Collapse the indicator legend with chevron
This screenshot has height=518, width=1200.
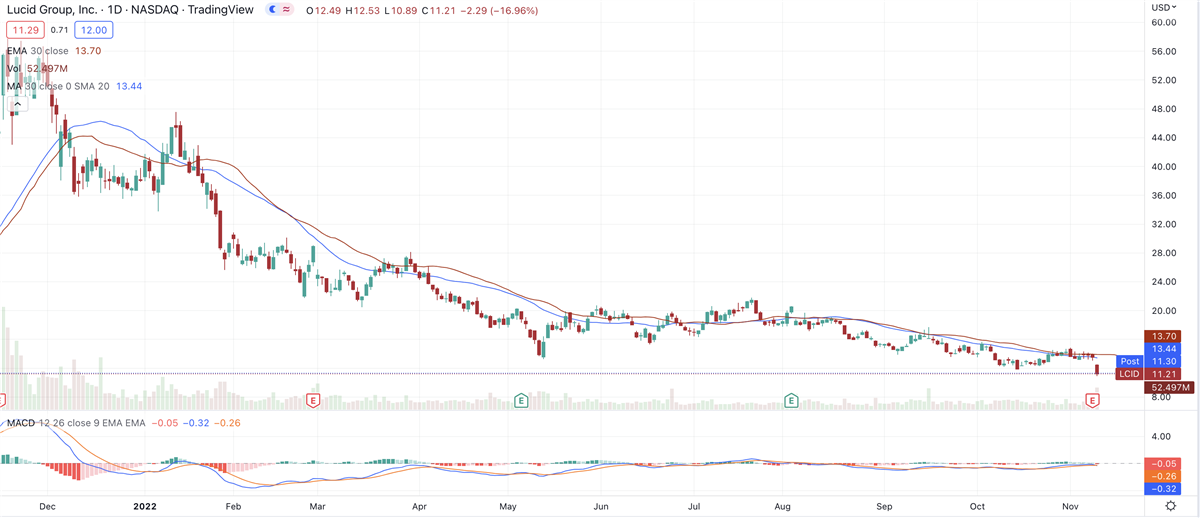click(17, 104)
